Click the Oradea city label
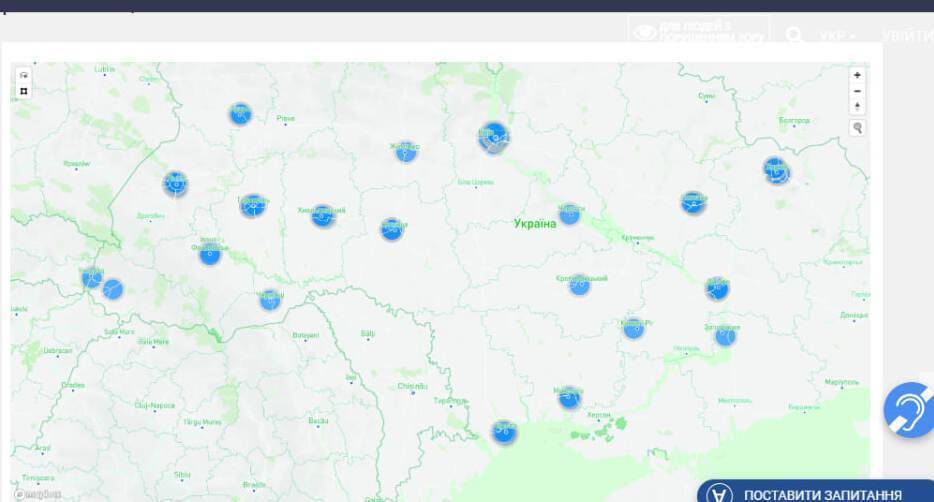This screenshot has height=502, width=934. 73,385
